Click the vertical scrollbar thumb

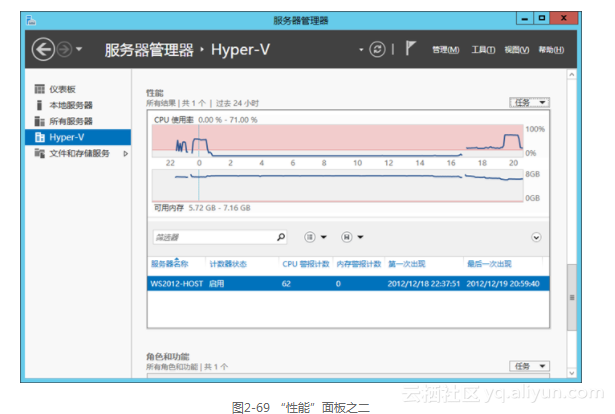[x=572, y=297]
